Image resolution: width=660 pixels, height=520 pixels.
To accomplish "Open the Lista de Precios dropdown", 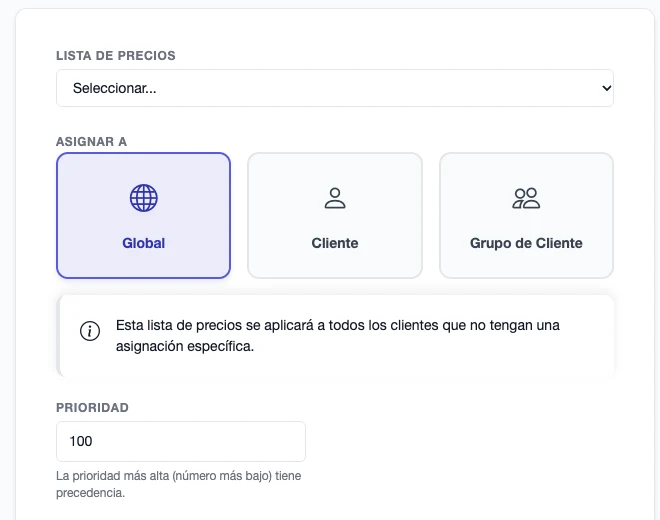I will [x=335, y=88].
